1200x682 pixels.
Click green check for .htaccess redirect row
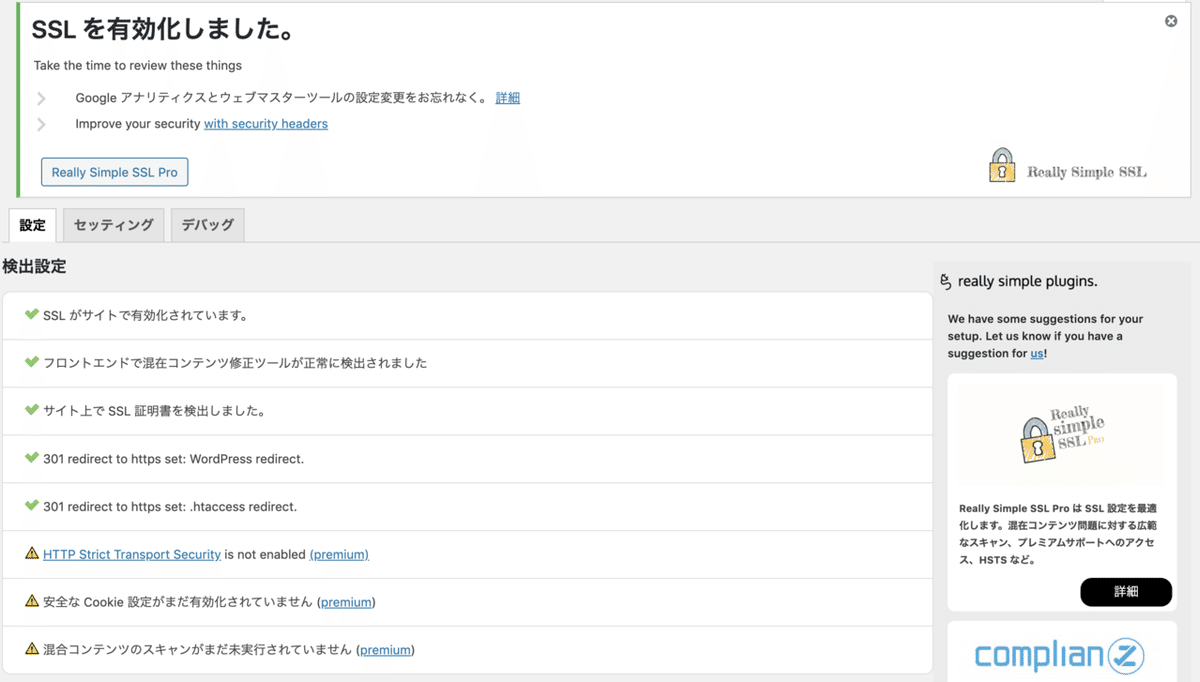click(32, 506)
